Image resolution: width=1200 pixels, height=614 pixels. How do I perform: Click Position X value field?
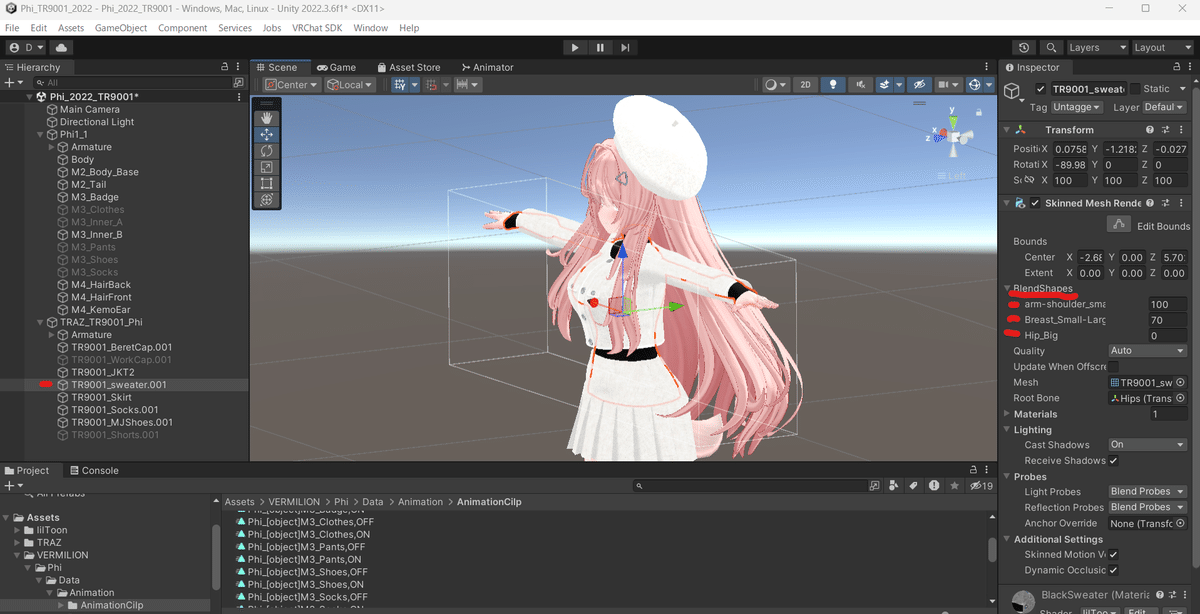point(1069,149)
